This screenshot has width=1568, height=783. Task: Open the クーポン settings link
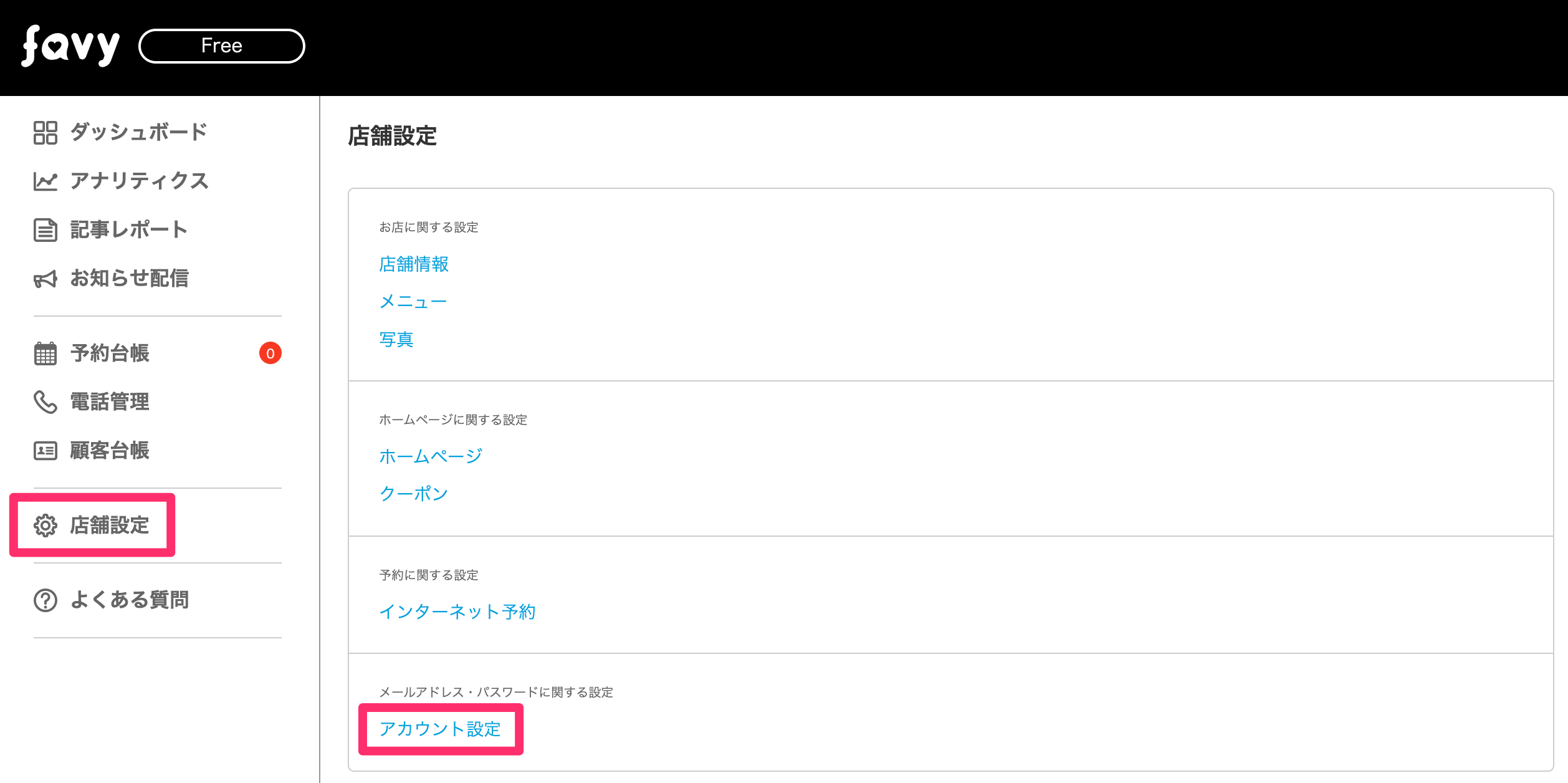pos(414,494)
